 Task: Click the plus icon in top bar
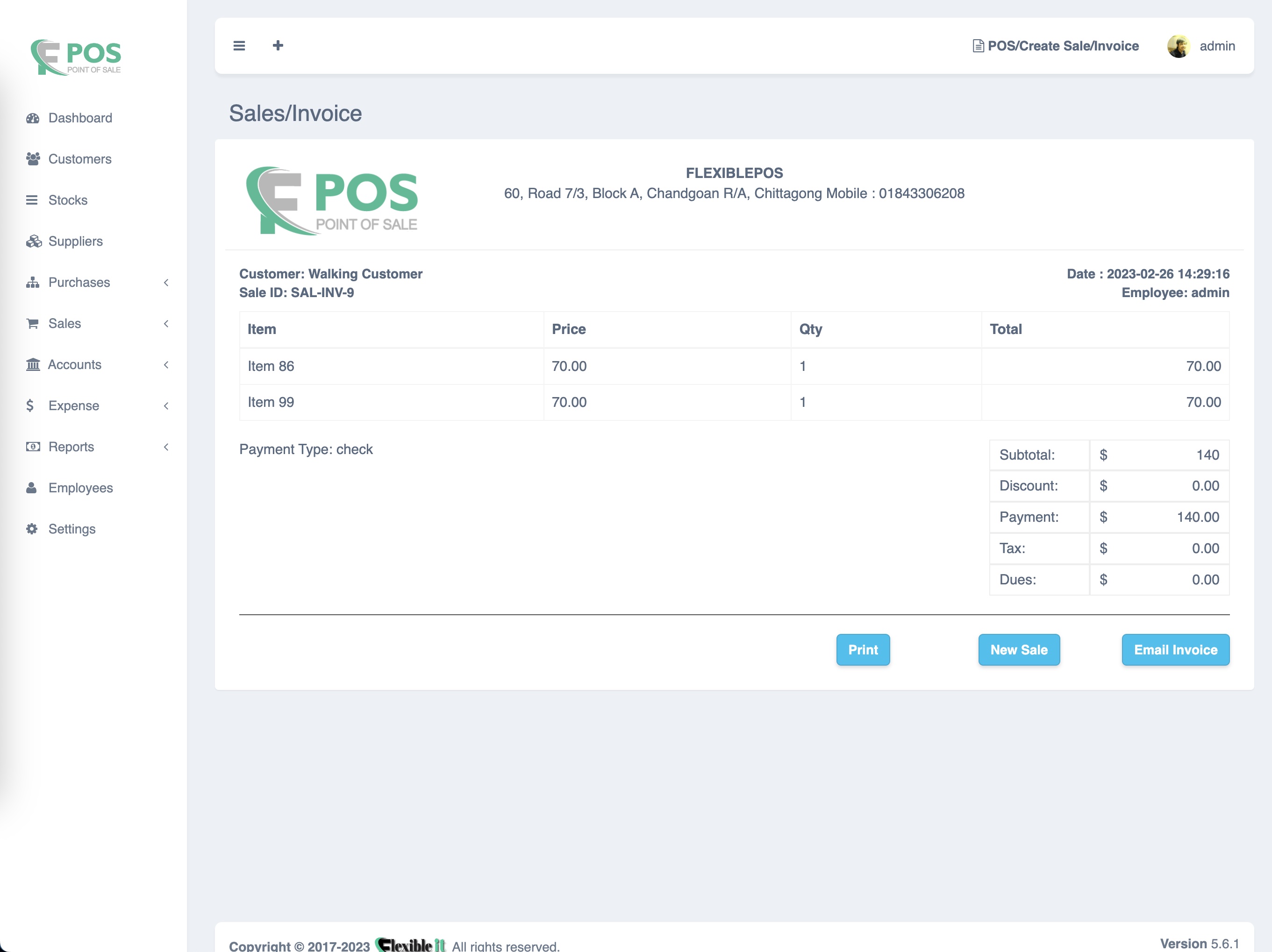coord(278,45)
